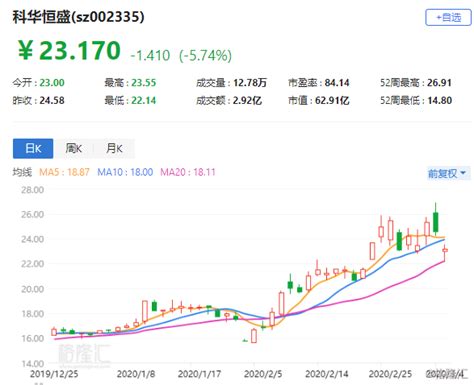Select the 日K daily chart tab
The width and height of the screenshot is (474, 385).
click(33, 148)
